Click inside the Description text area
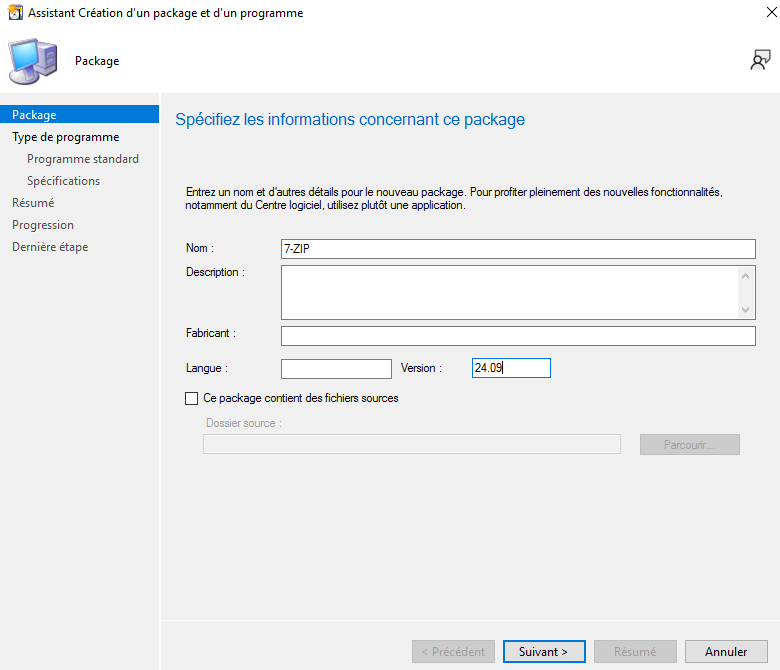780x670 pixels. coord(510,292)
